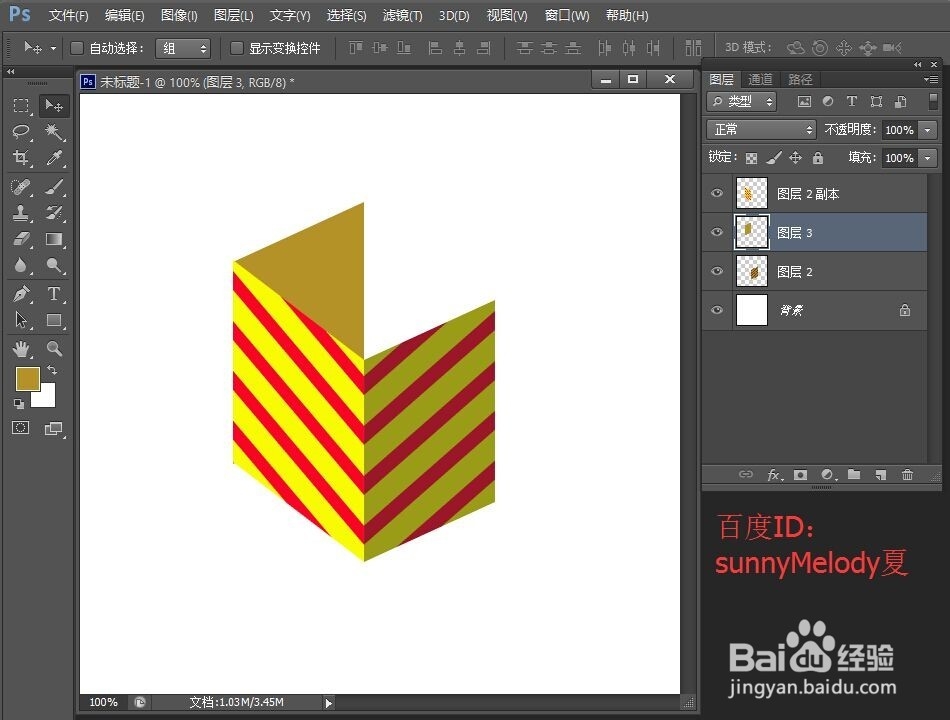The width and height of the screenshot is (950, 720).
Task: Select the 图层 2 副本 layer thumbnail
Action: point(751,193)
